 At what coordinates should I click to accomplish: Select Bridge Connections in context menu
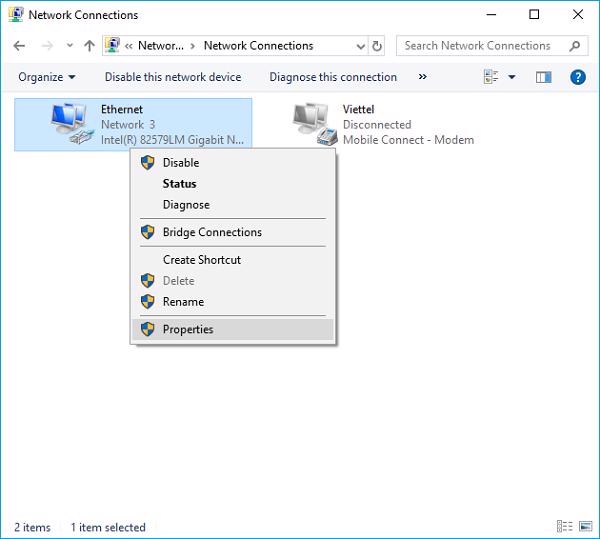pos(212,232)
